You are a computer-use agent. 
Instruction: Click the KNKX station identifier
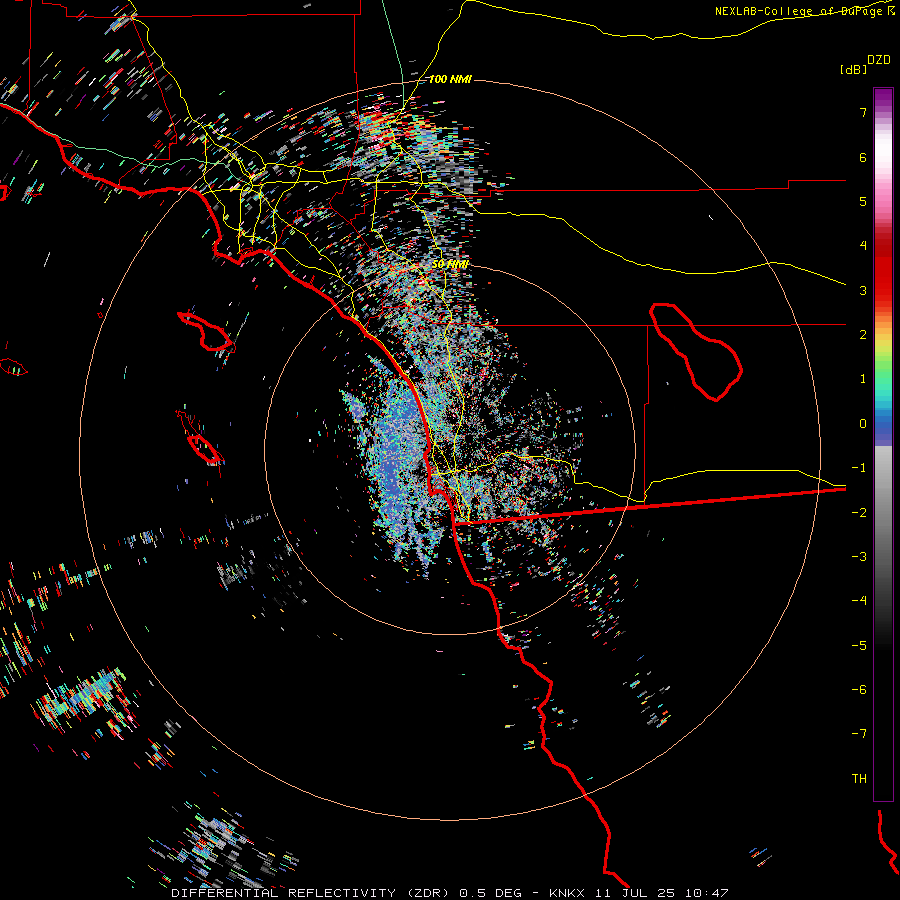pos(567,893)
